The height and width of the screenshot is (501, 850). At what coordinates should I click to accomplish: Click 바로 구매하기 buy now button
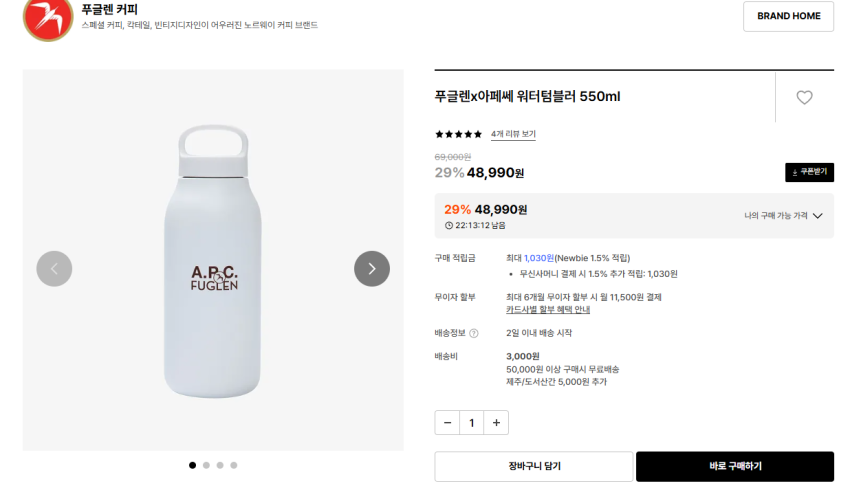(x=735, y=466)
